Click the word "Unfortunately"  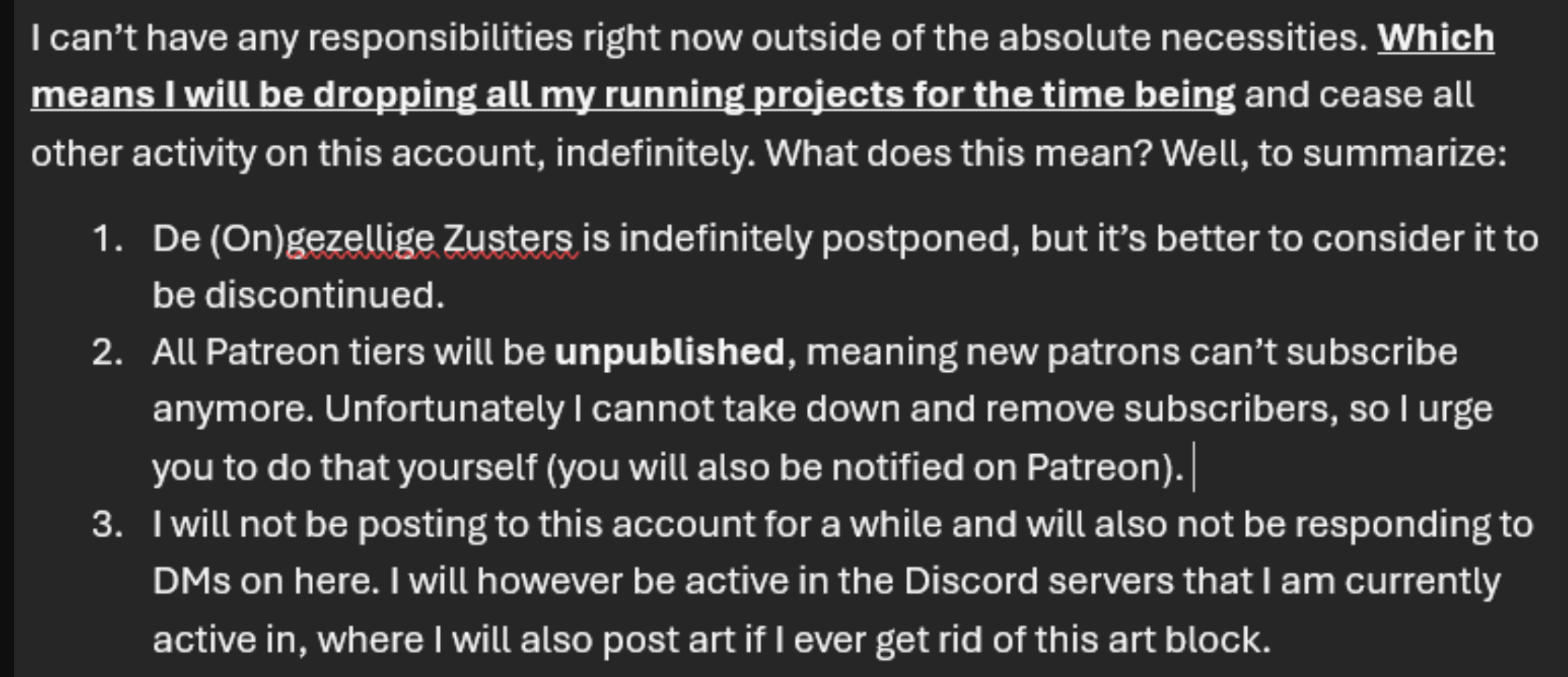pos(444,409)
